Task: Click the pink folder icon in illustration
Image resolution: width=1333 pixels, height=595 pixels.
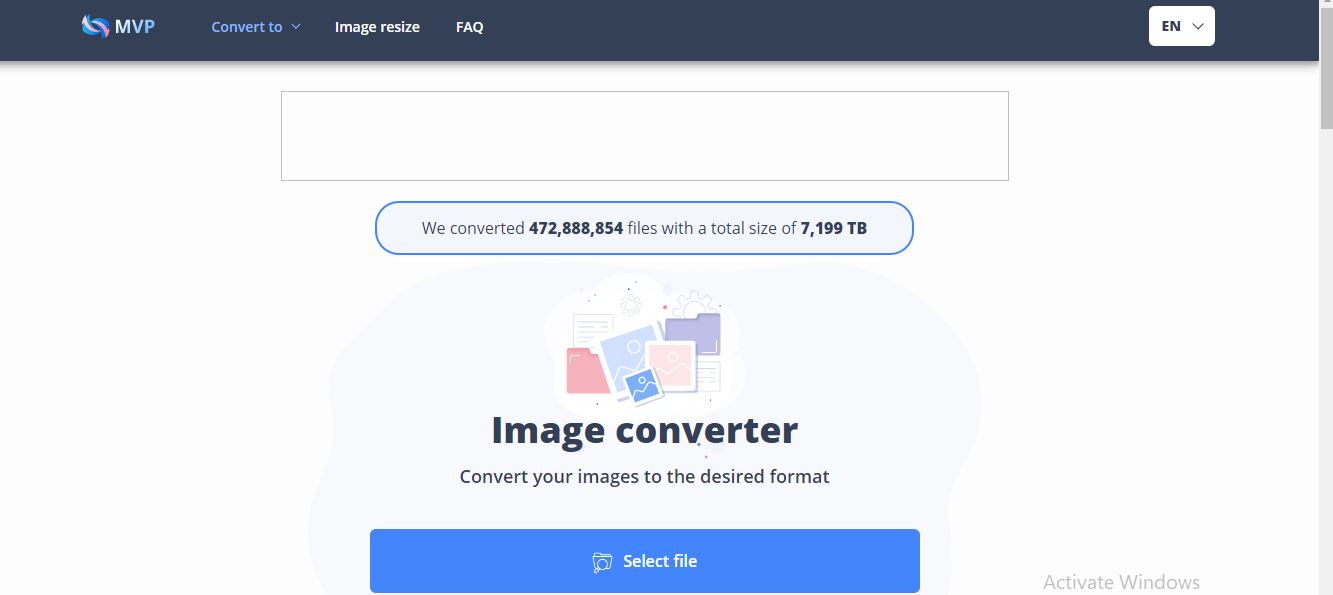Action: click(x=588, y=370)
